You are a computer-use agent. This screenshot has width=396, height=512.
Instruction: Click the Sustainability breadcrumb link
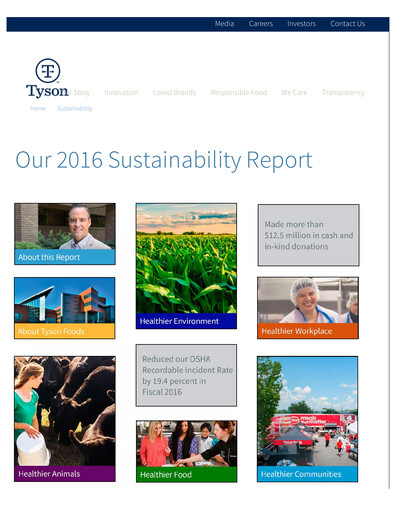[x=75, y=108]
